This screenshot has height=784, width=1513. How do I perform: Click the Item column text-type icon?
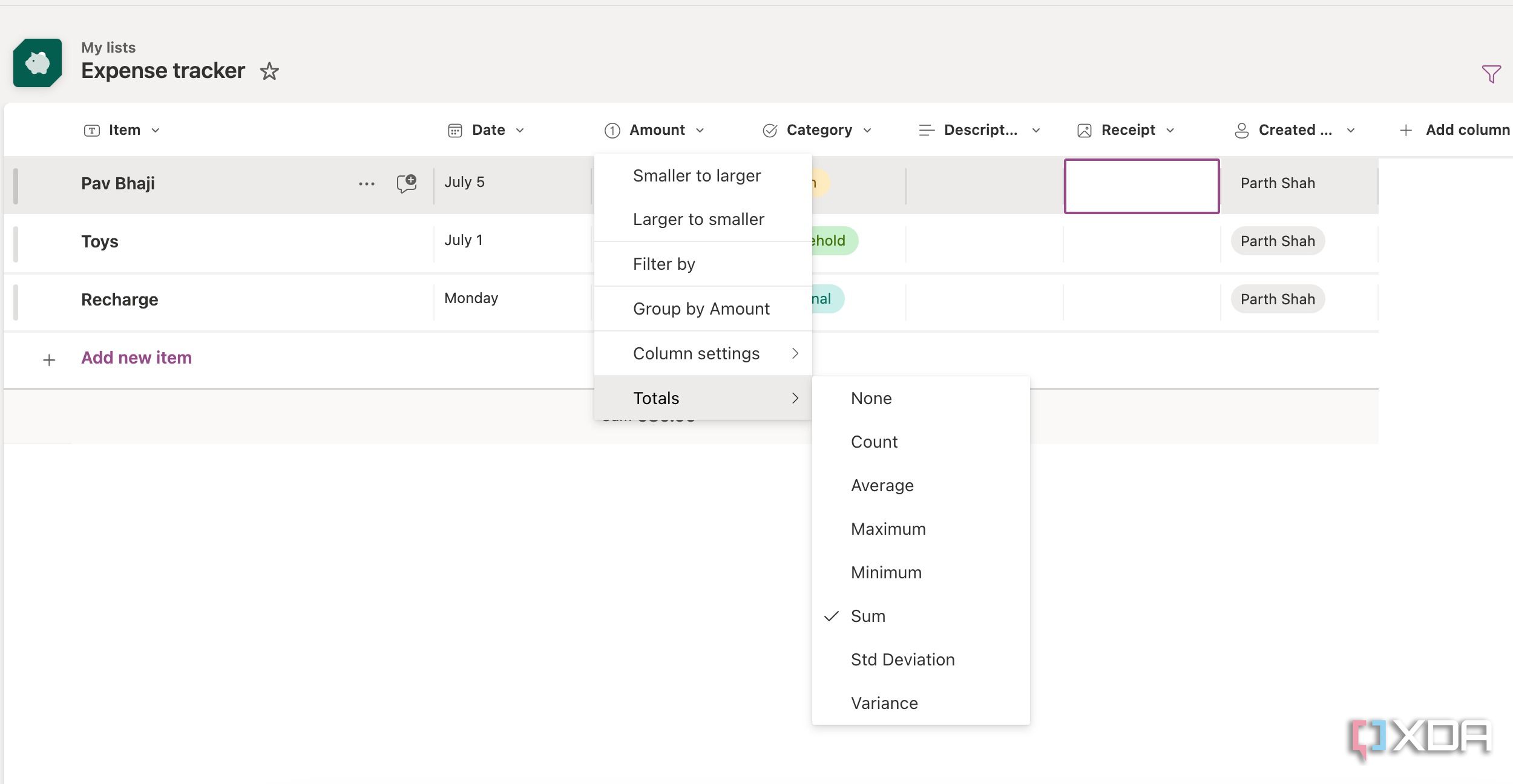click(92, 130)
